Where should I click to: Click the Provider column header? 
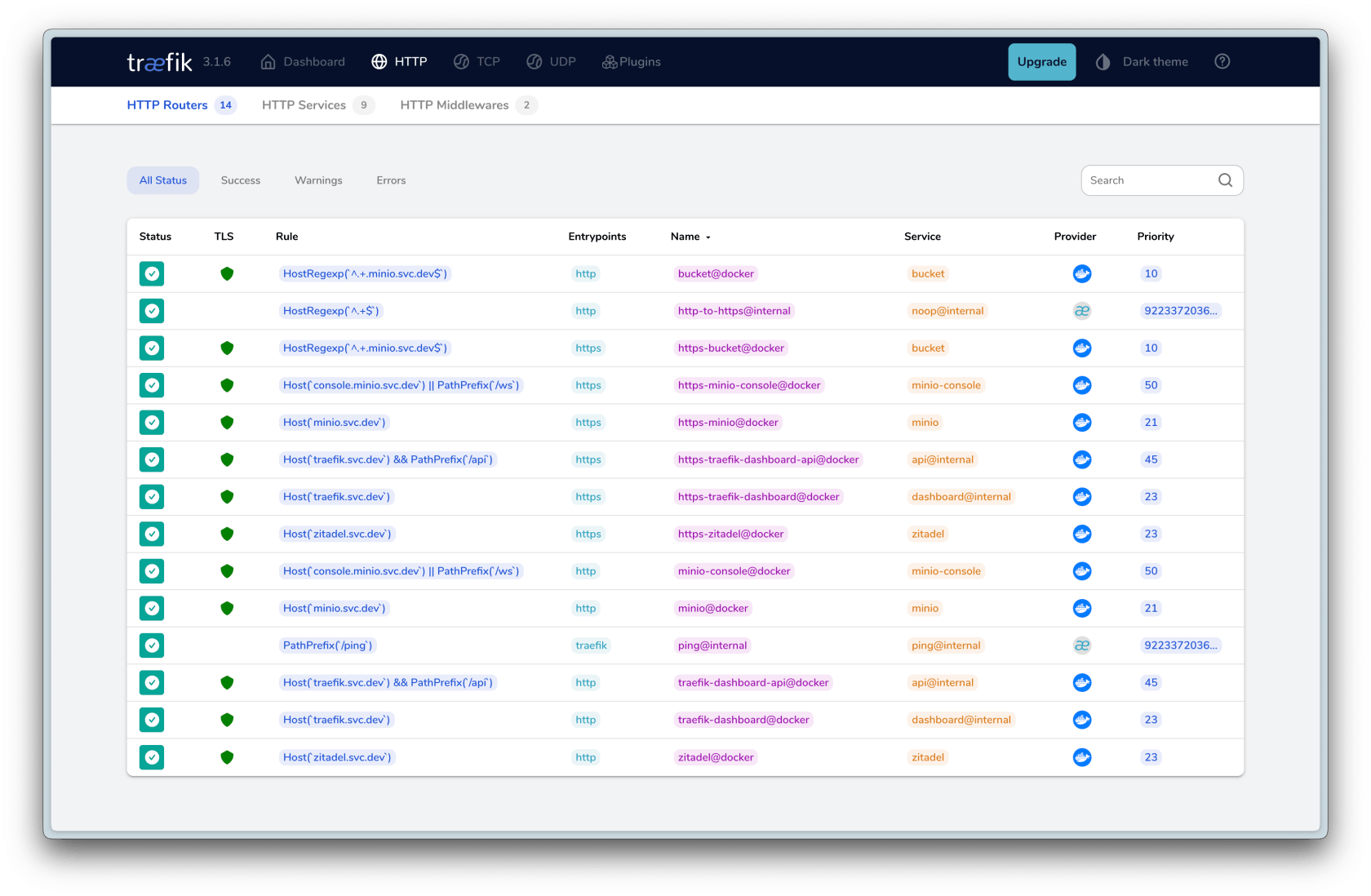click(x=1075, y=237)
